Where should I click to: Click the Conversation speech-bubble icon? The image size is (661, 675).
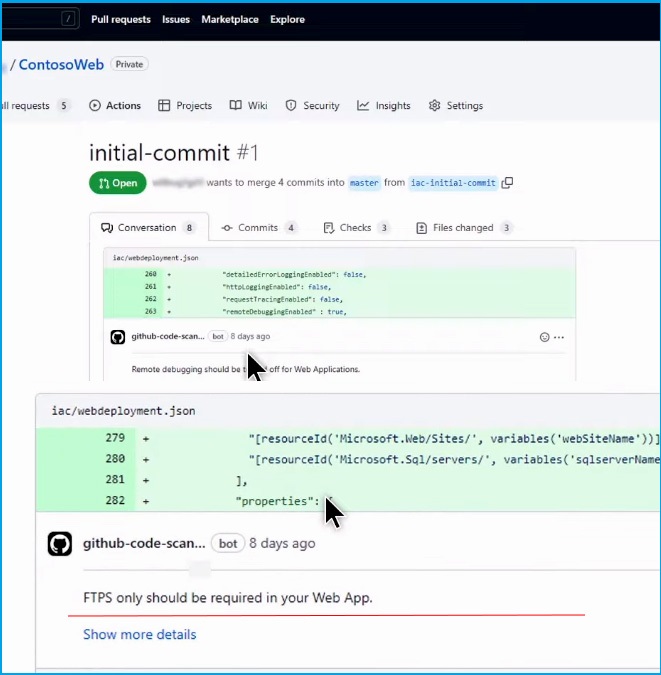[107, 228]
